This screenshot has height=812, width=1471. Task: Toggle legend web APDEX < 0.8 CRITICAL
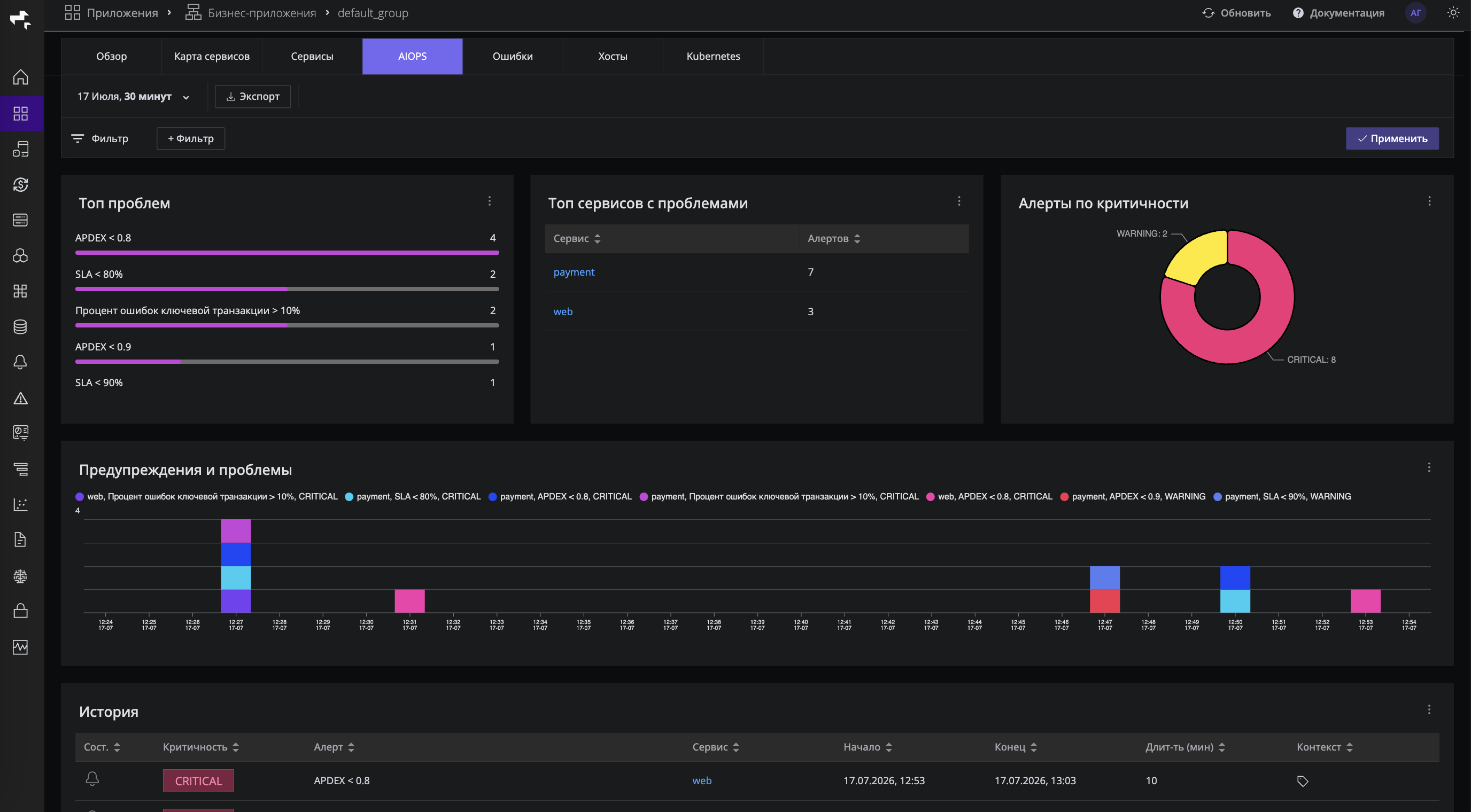pos(989,496)
